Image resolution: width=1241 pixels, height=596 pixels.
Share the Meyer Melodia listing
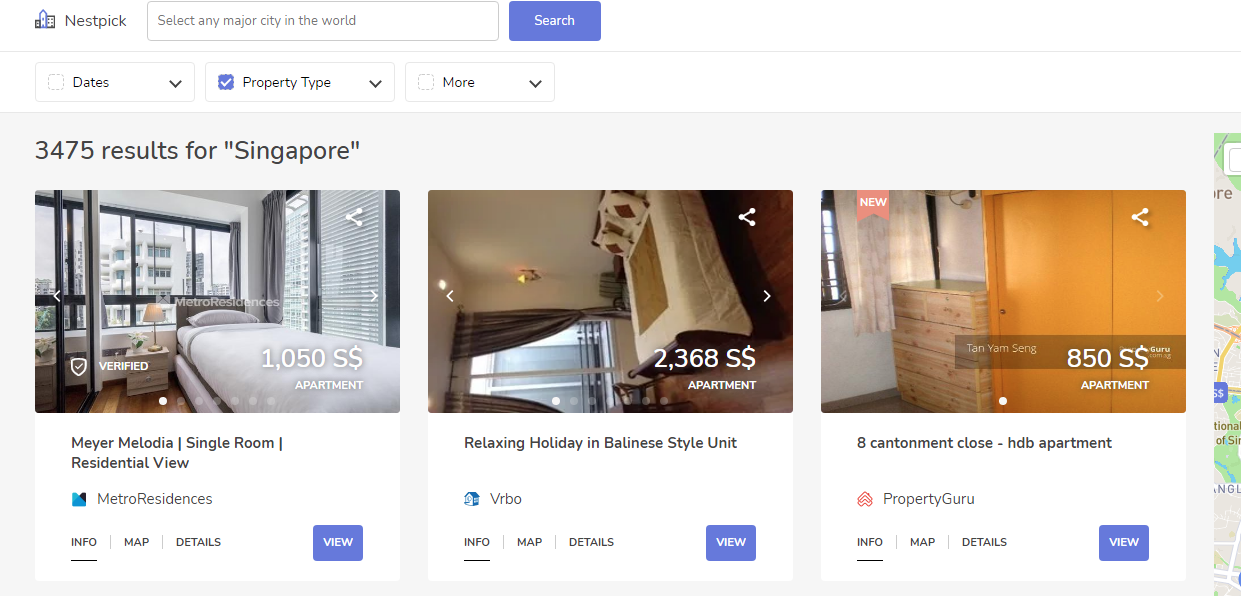coord(354,217)
